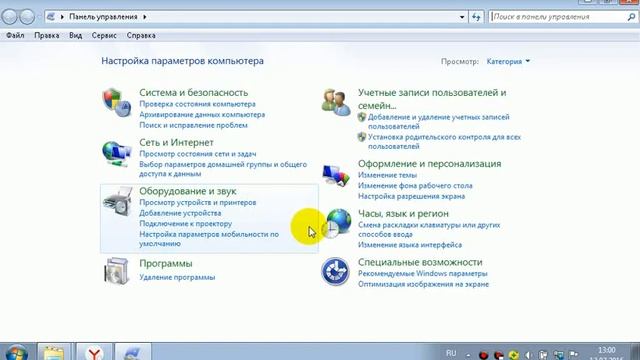The image size is (640, 360).
Task: Open the Вид menu
Action: pyautogui.click(x=76, y=36)
